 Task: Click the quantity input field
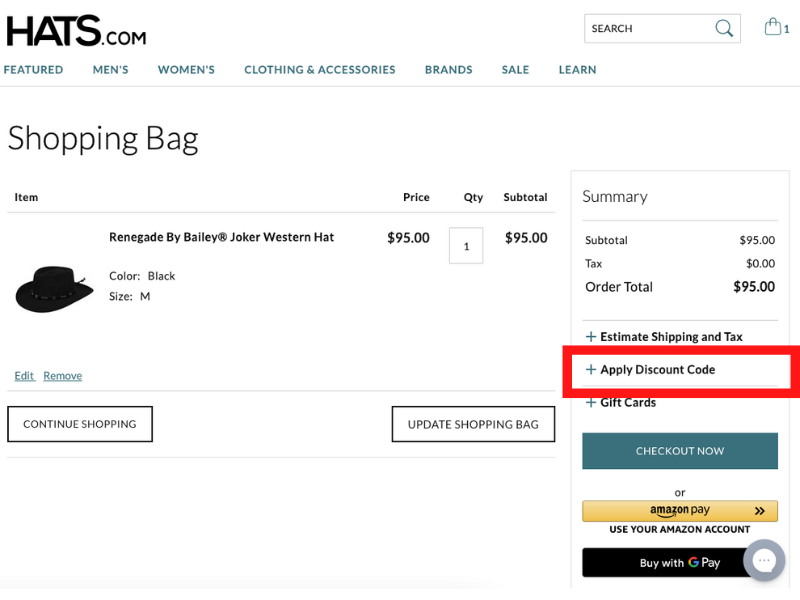[466, 246]
